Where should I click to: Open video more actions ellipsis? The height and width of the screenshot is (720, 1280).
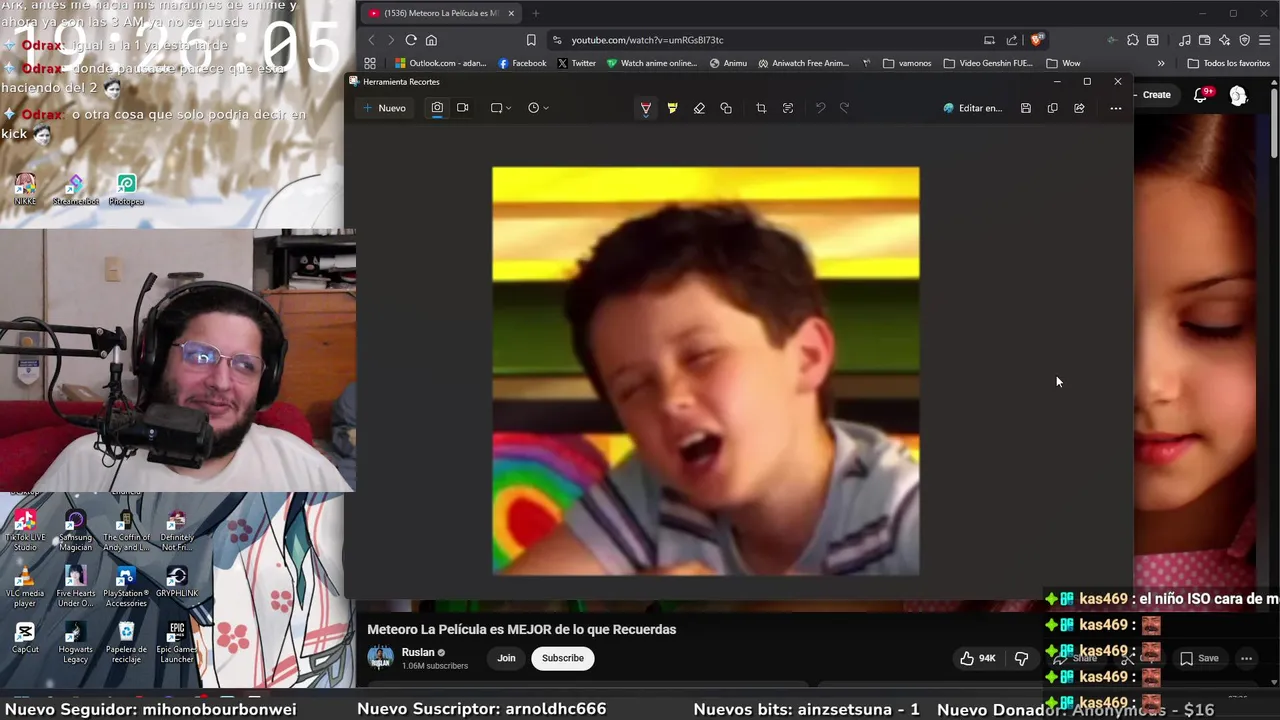[1246, 658]
